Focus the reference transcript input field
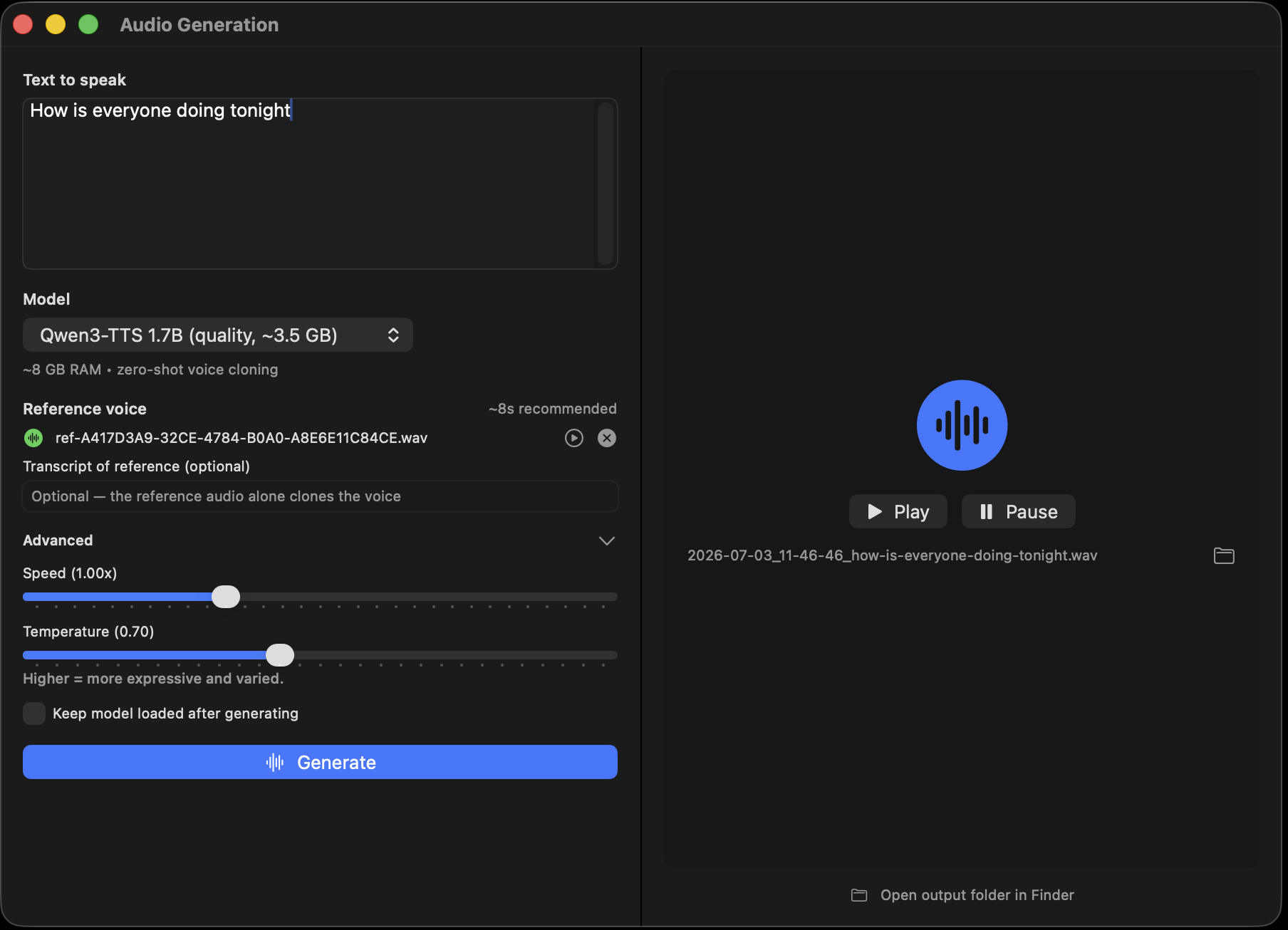 pos(320,496)
